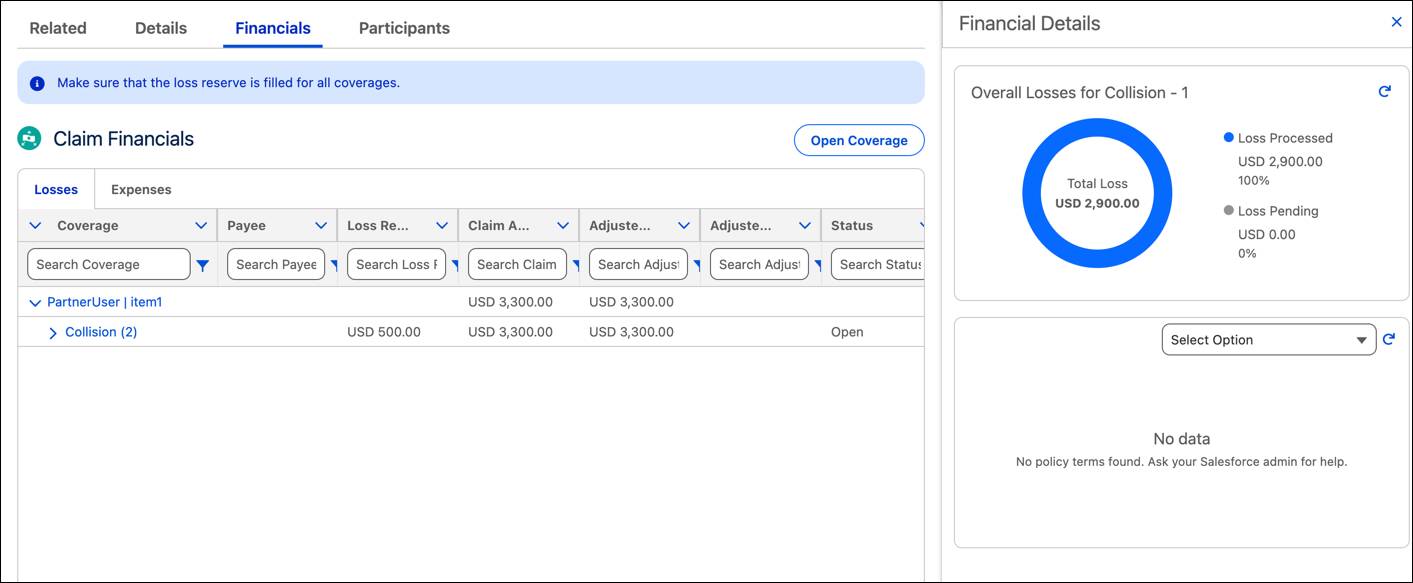Viewport: 1413px width, 583px height.
Task: Click the Search Payee input field
Action: click(276, 264)
